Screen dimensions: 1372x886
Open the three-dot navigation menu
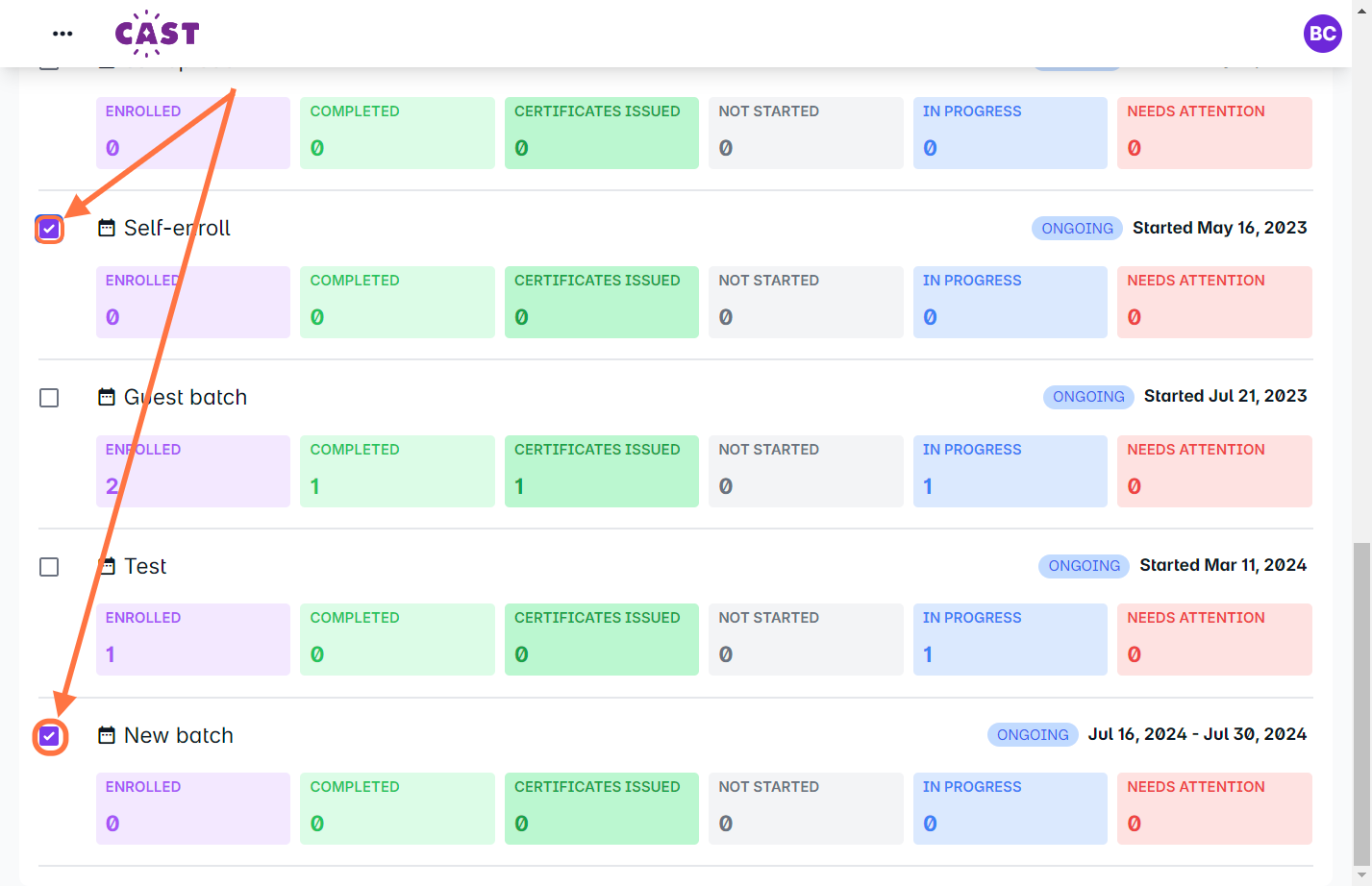pyautogui.click(x=62, y=34)
